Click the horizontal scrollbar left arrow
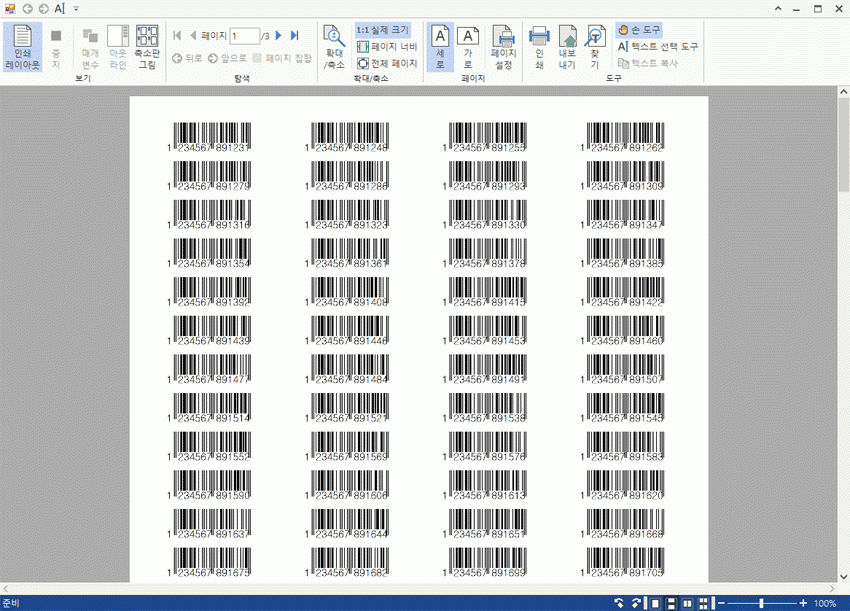Image resolution: width=850 pixels, height=611 pixels. [x=5, y=588]
